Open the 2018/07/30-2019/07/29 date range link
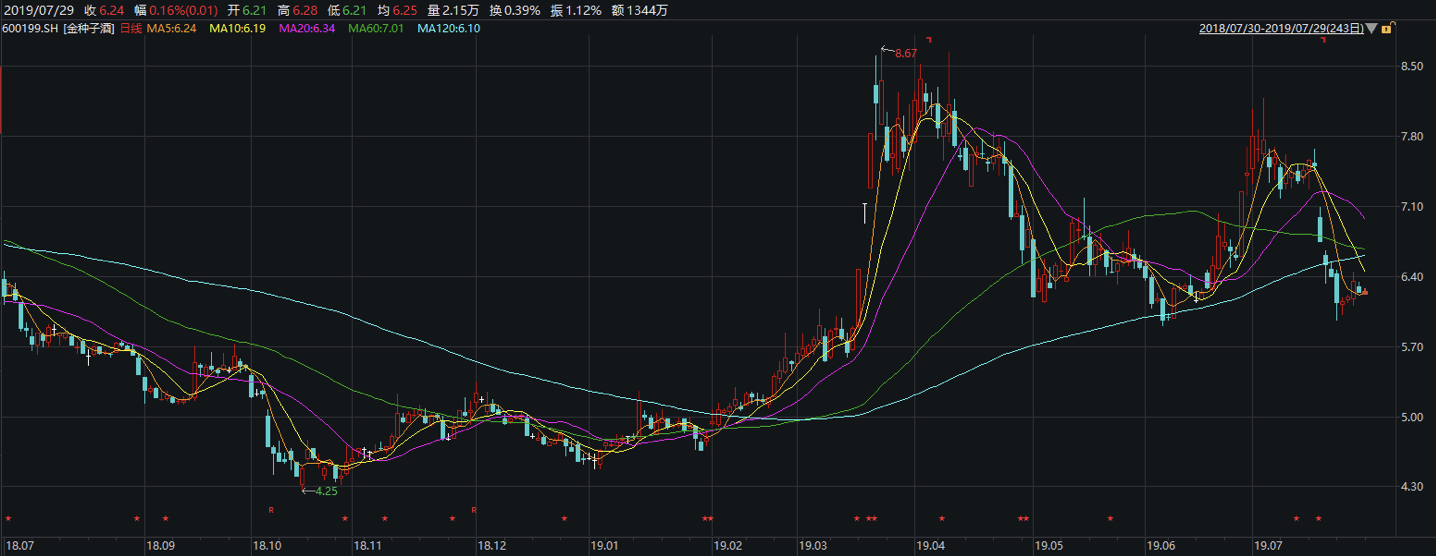Viewport: 1436px width, 556px height. (1282, 29)
